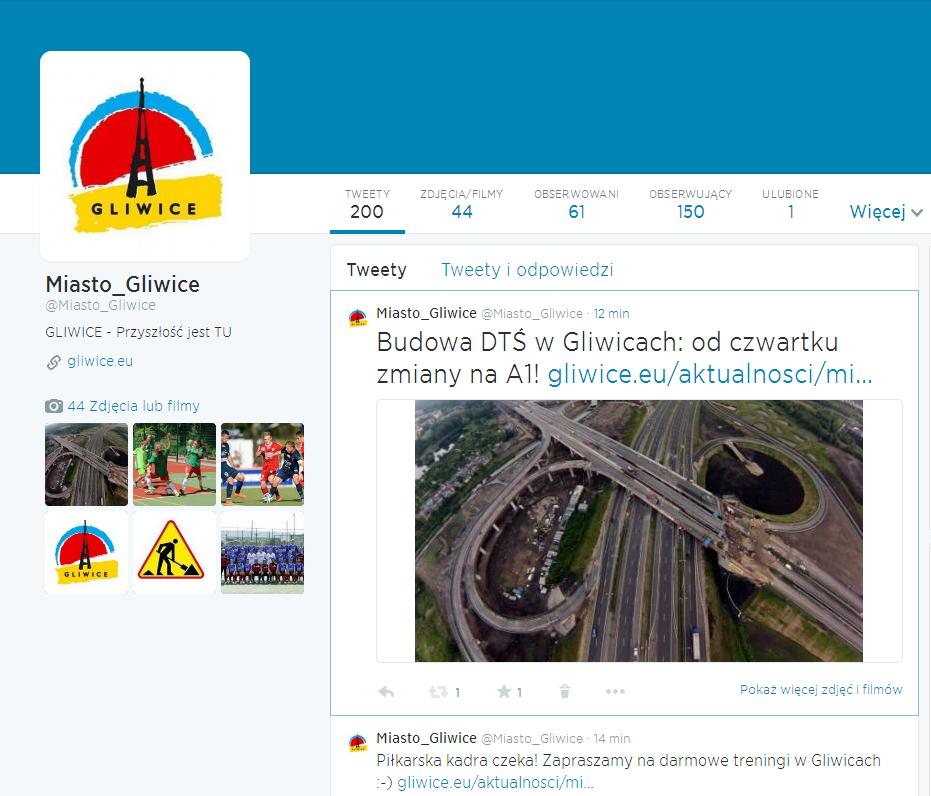The height and width of the screenshot is (796, 931).
Task: Click avatar beside the 14 min tweet
Action: pos(357,743)
